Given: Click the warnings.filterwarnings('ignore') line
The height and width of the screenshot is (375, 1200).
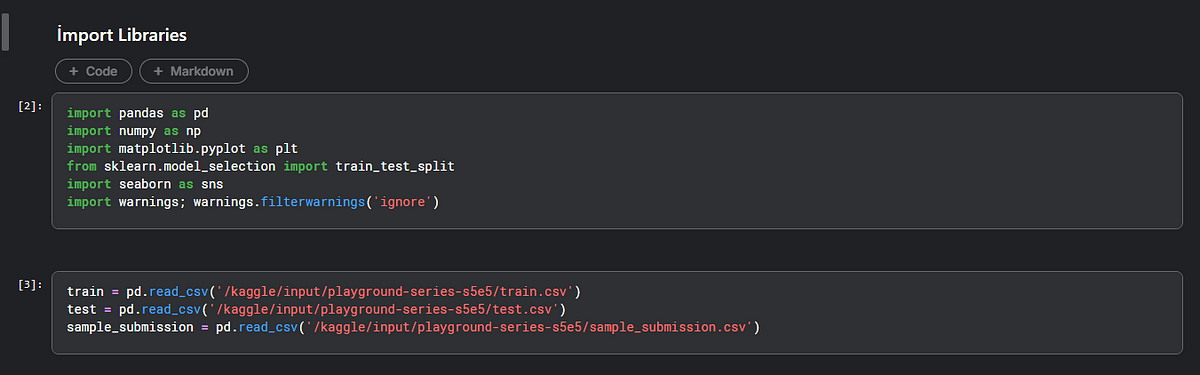Looking at the screenshot, I should click(x=253, y=202).
